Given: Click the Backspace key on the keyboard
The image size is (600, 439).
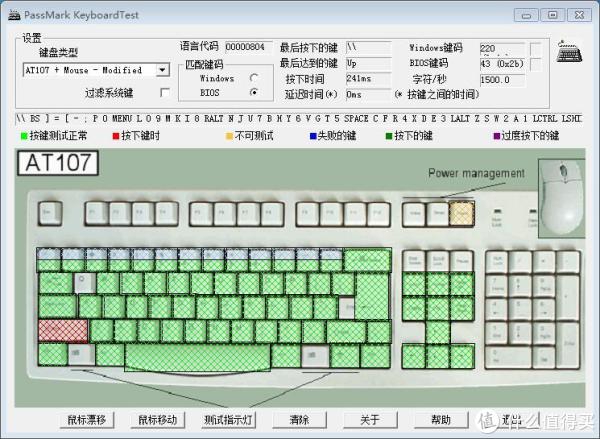Looking at the screenshot, I should (367, 260).
